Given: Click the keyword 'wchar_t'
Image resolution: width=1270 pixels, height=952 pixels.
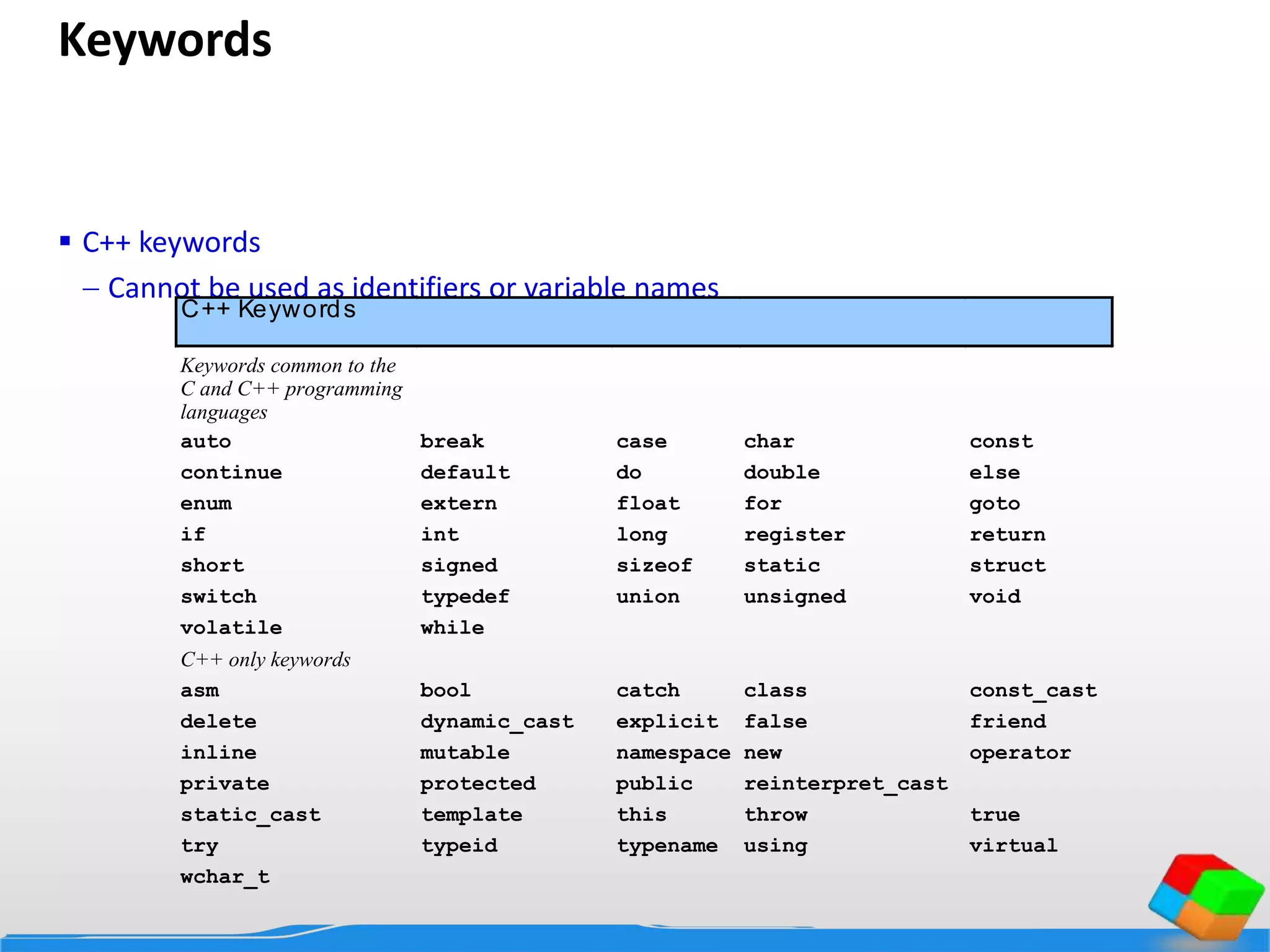Looking at the screenshot, I should coord(224,878).
